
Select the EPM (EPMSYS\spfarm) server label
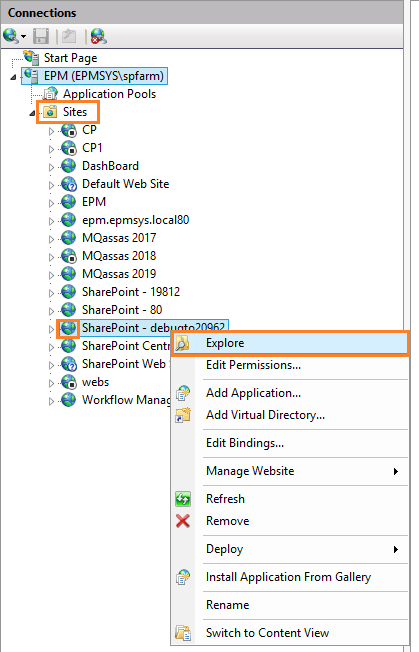click(104, 76)
